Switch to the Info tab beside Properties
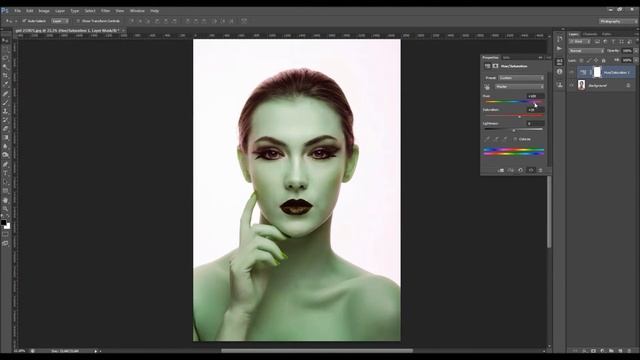The image size is (640, 360). pyautogui.click(x=506, y=58)
